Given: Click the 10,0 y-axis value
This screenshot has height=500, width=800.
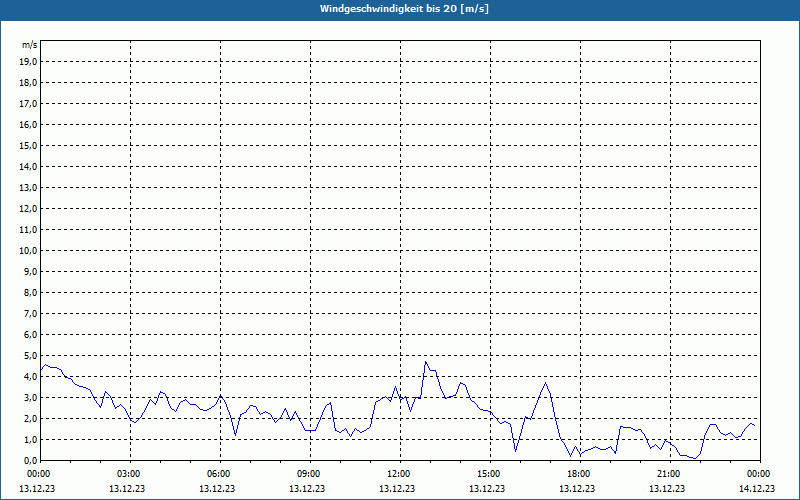Looking at the screenshot, I should 28,251.
